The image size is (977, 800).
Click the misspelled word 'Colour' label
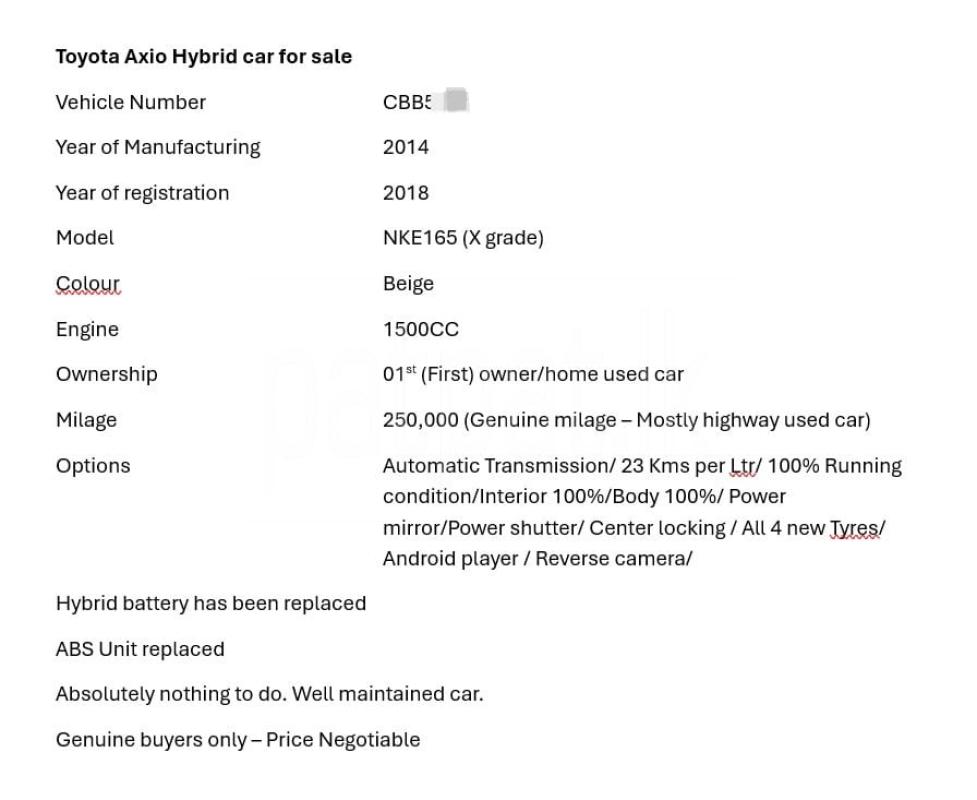click(x=87, y=284)
